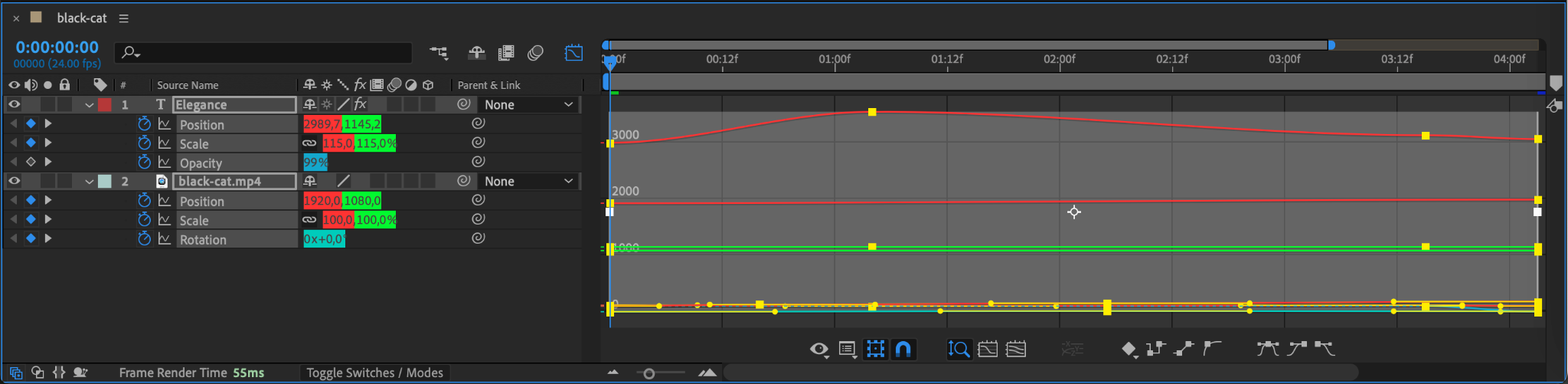Click teal label color of black-cat.mp4 layer

coord(105,181)
